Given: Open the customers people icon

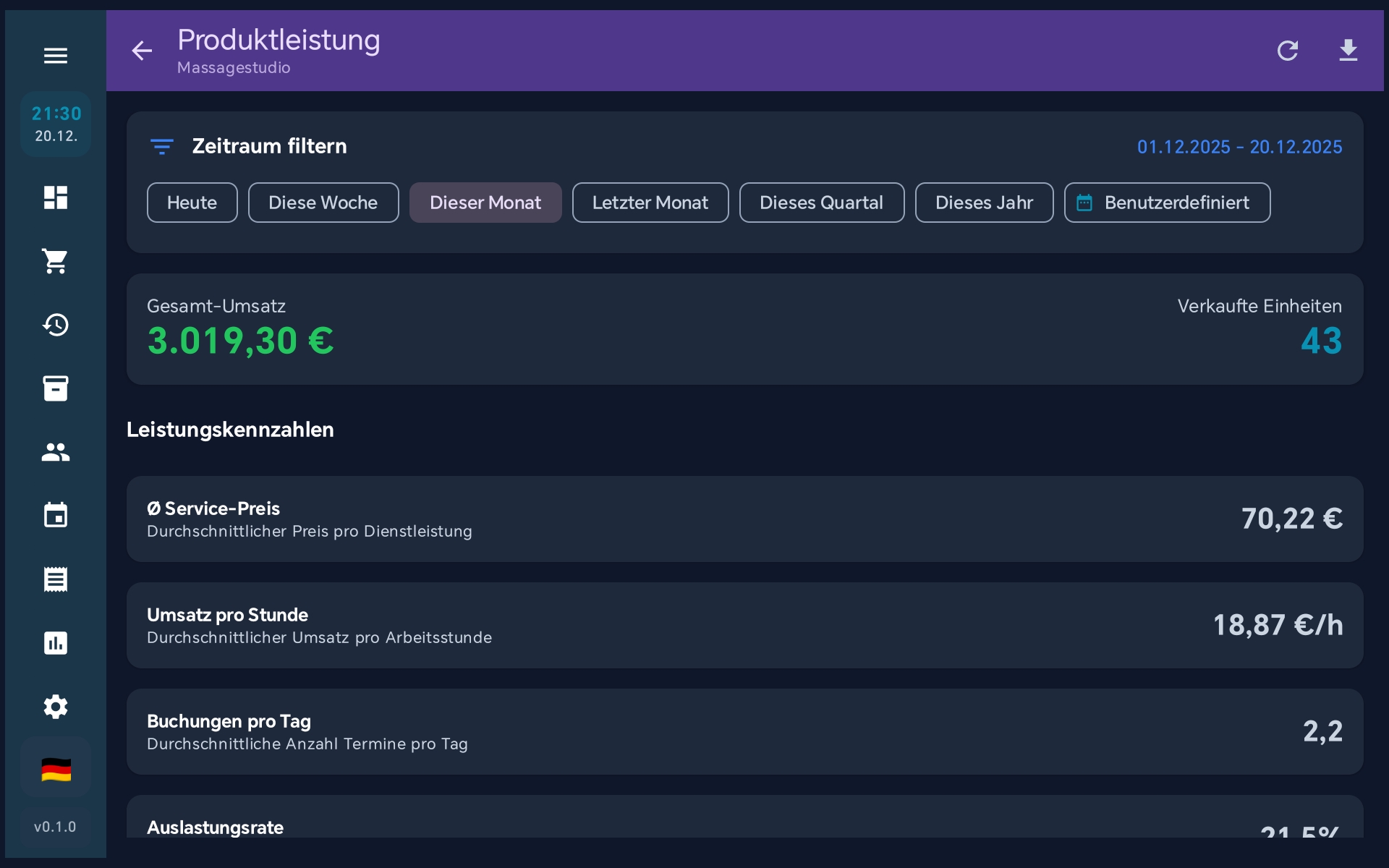Looking at the screenshot, I should pyautogui.click(x=56, y=452).
